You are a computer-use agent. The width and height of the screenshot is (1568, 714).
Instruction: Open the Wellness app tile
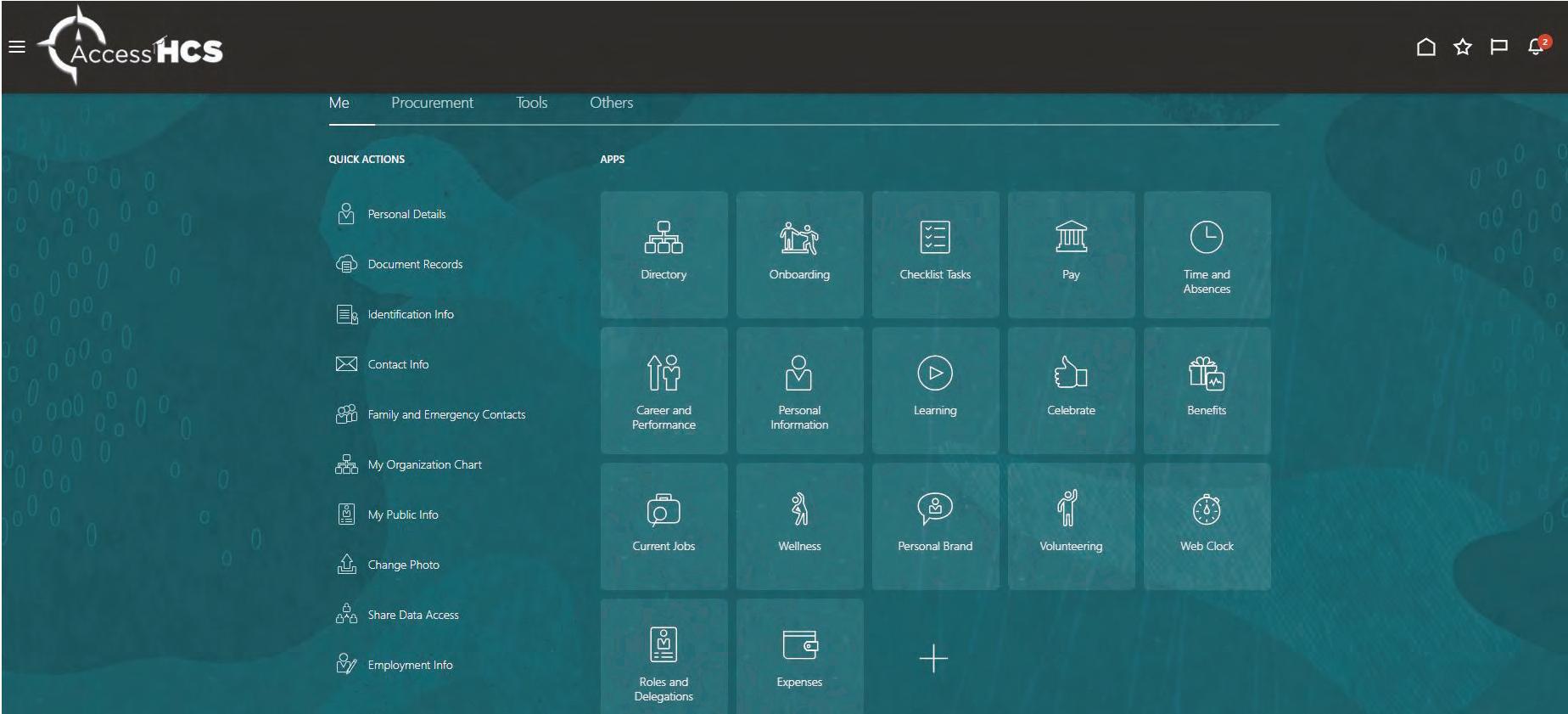click(799, 526)
